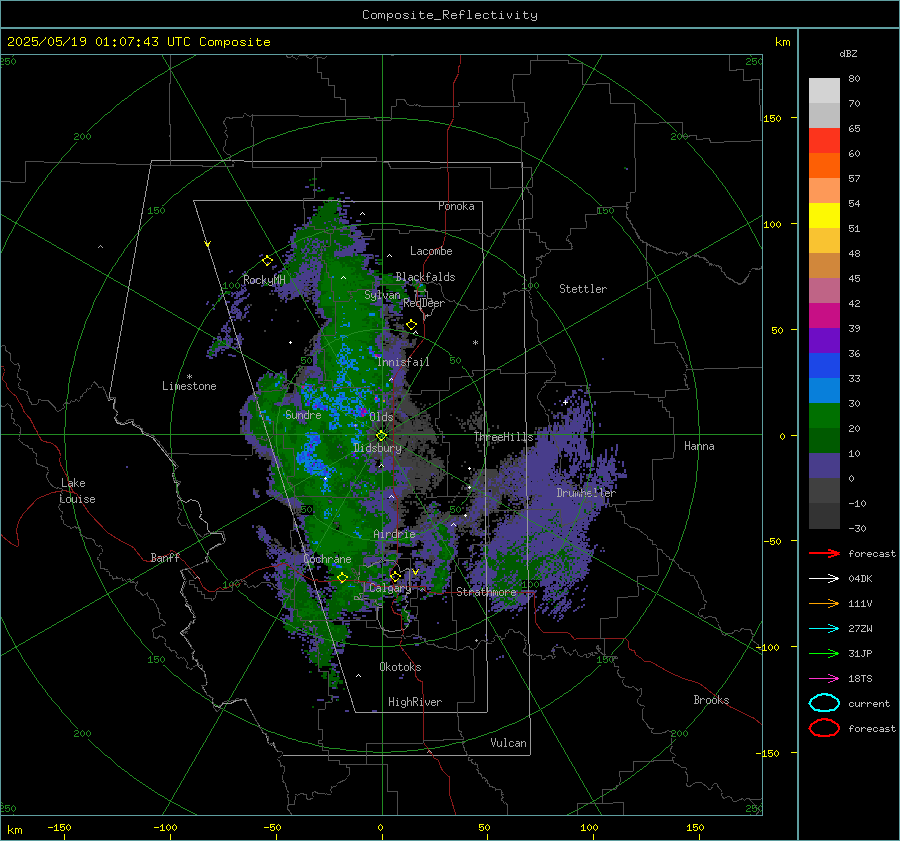Click the 18TS legend label
The height and width of the screenshot is (841, 900).
(x=860, y=679)
